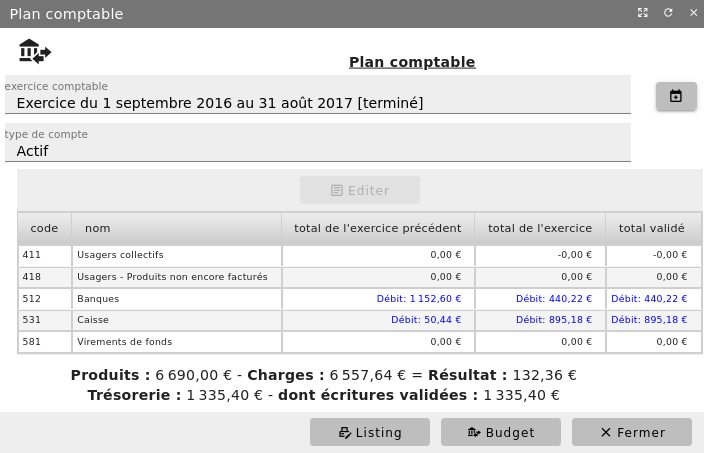
Task: Click the Editer button
Action: click(360, 190)
